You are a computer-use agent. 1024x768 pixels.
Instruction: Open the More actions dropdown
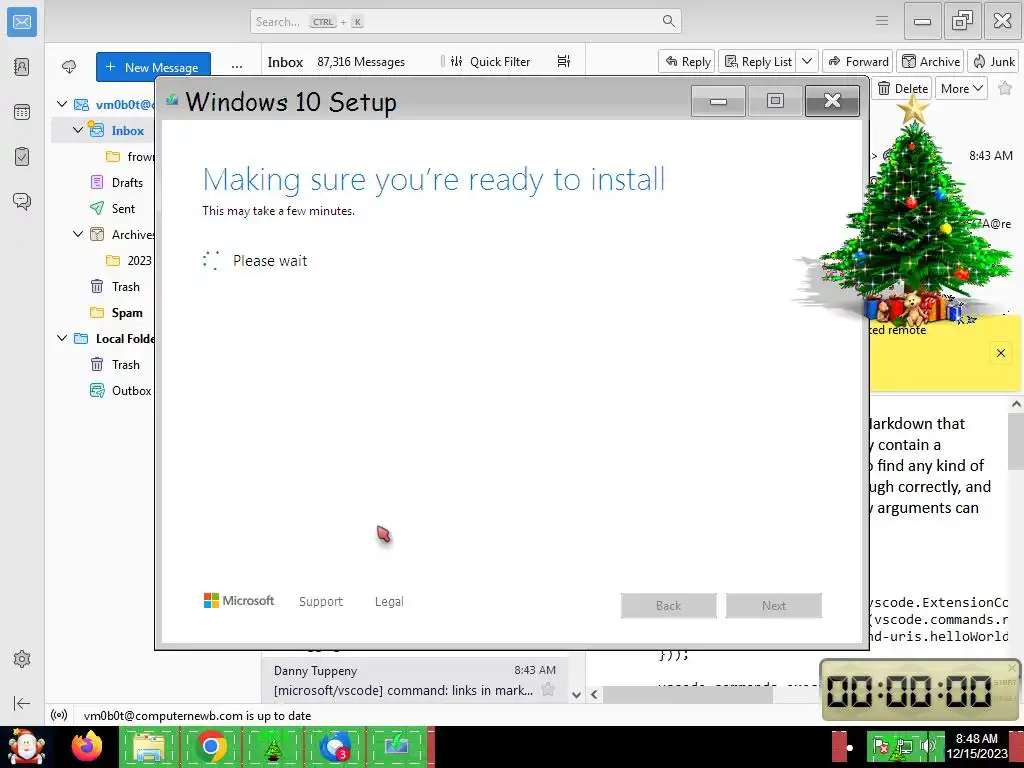(961, 88)
